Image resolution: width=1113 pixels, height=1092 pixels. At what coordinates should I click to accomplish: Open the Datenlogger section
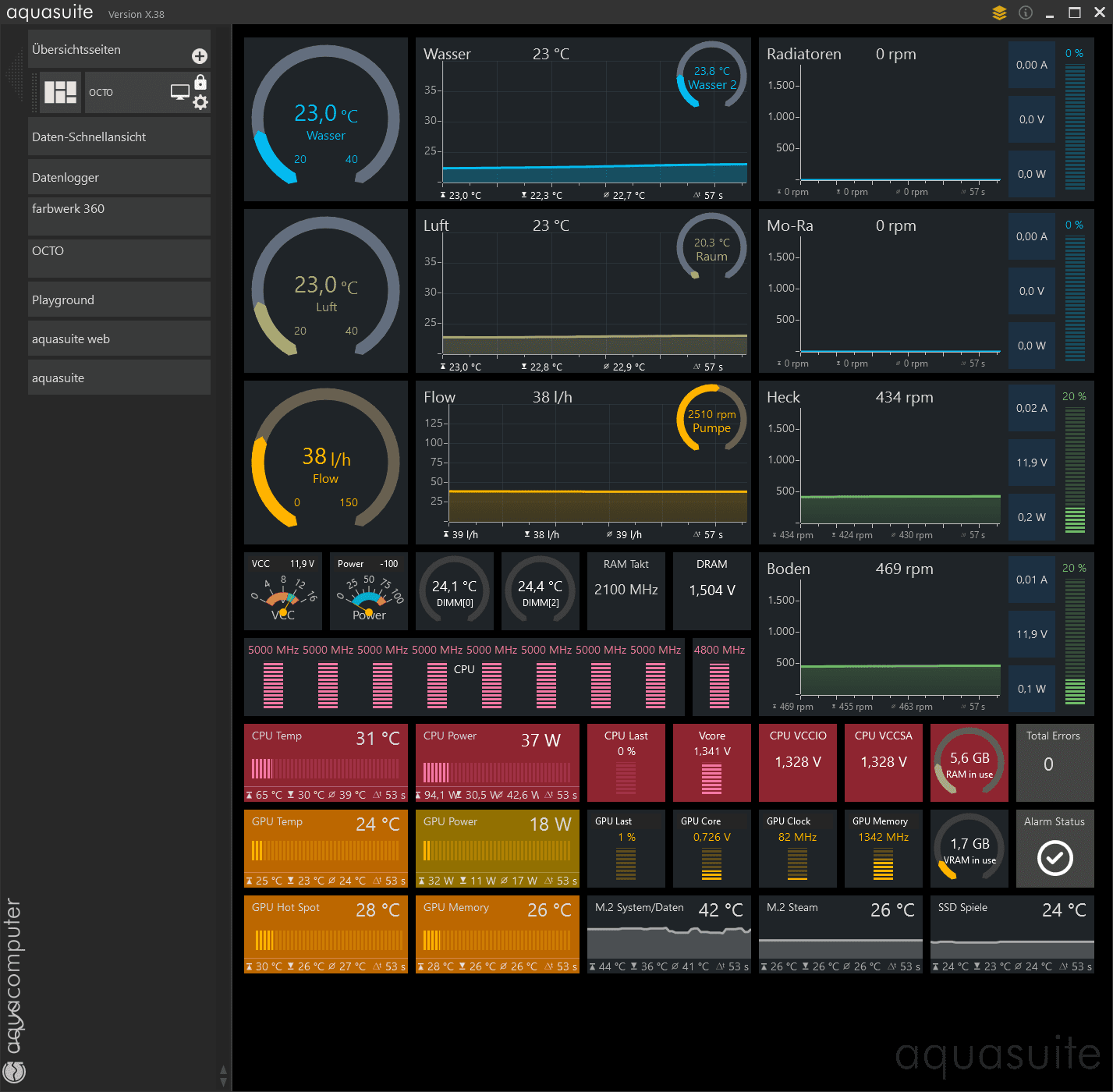(x=119, y=177)
